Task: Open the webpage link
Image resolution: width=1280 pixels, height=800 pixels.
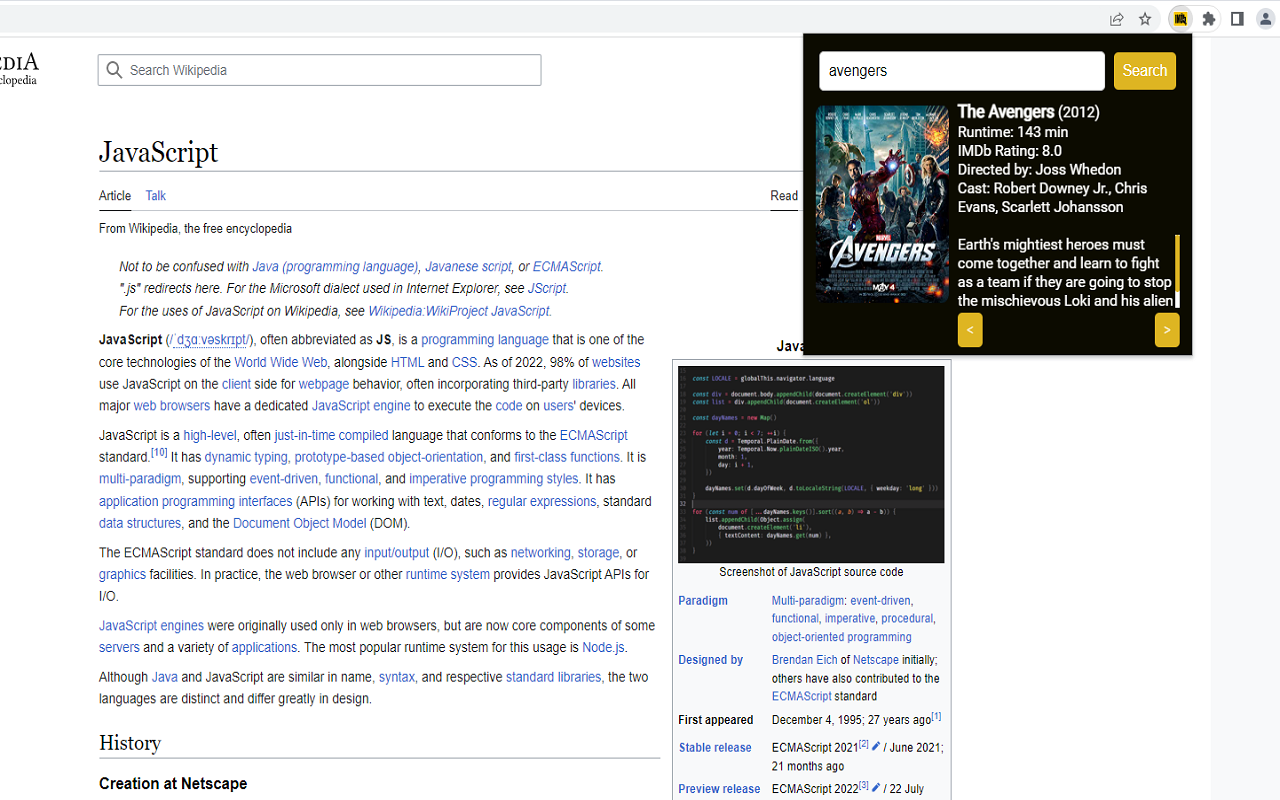Action: (x=324, y=384)
